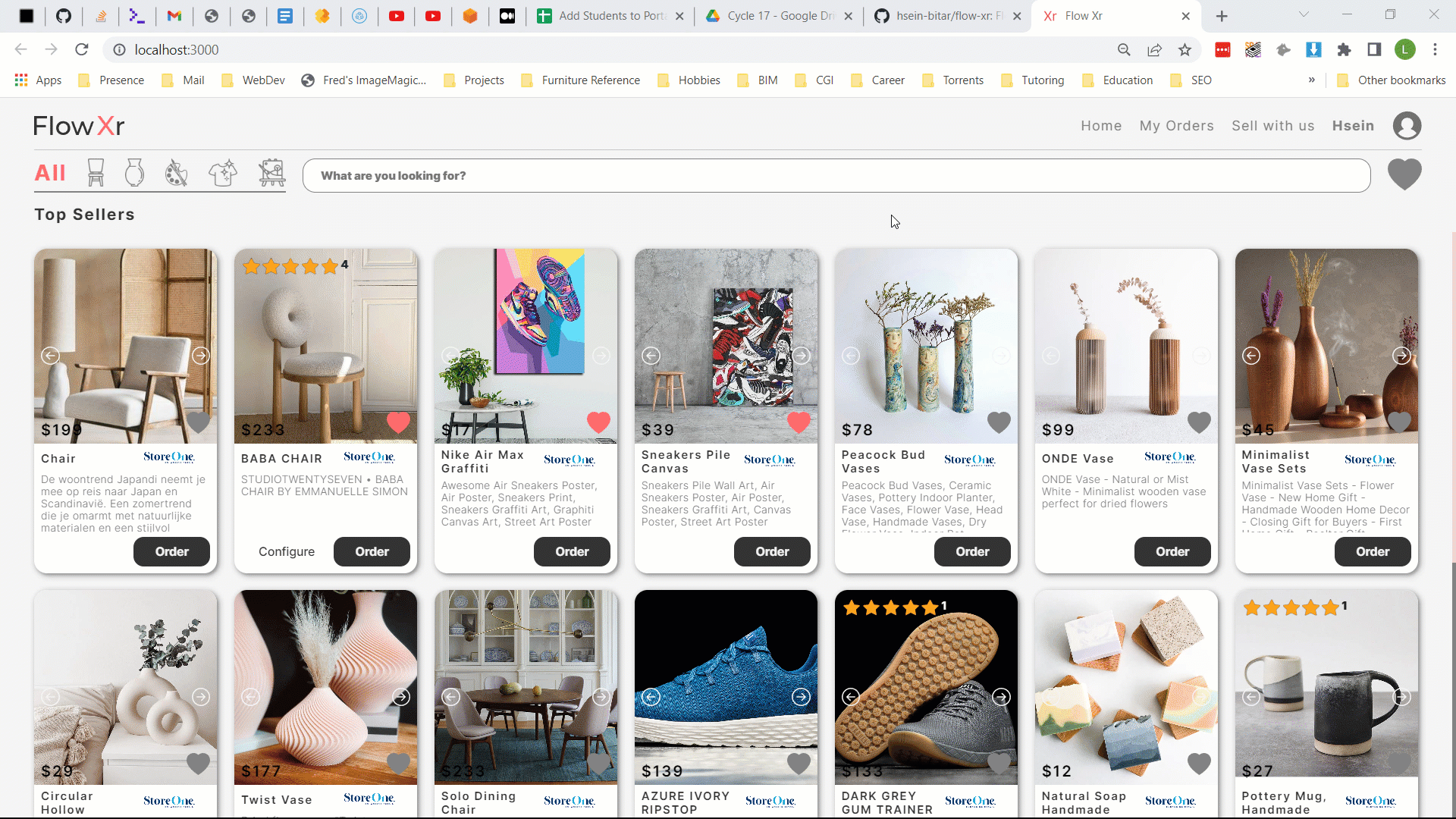
Task: Click Configure on the BABA CHAIR card
Action: coord(286,551)
